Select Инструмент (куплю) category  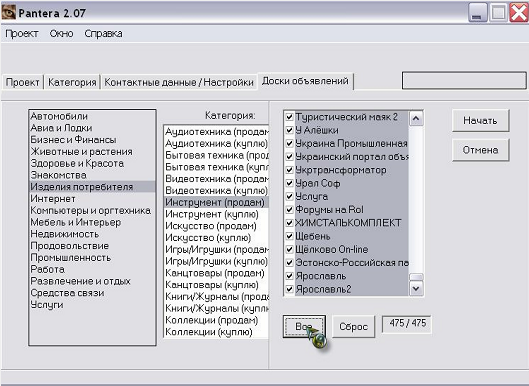(216, 214)
